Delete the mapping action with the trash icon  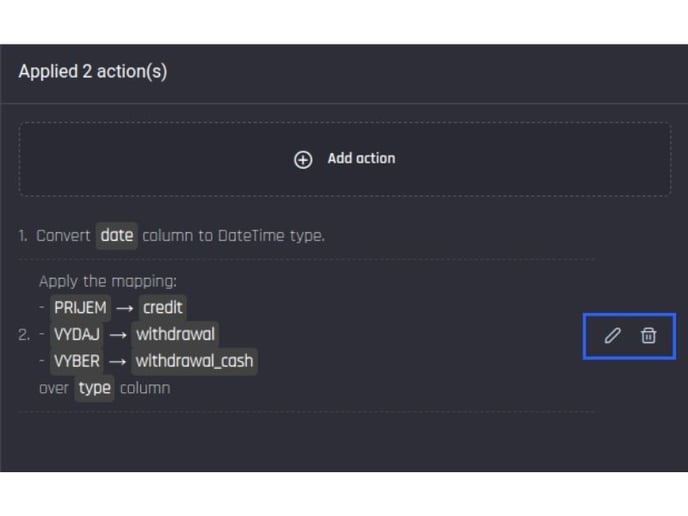coord(648,336)
